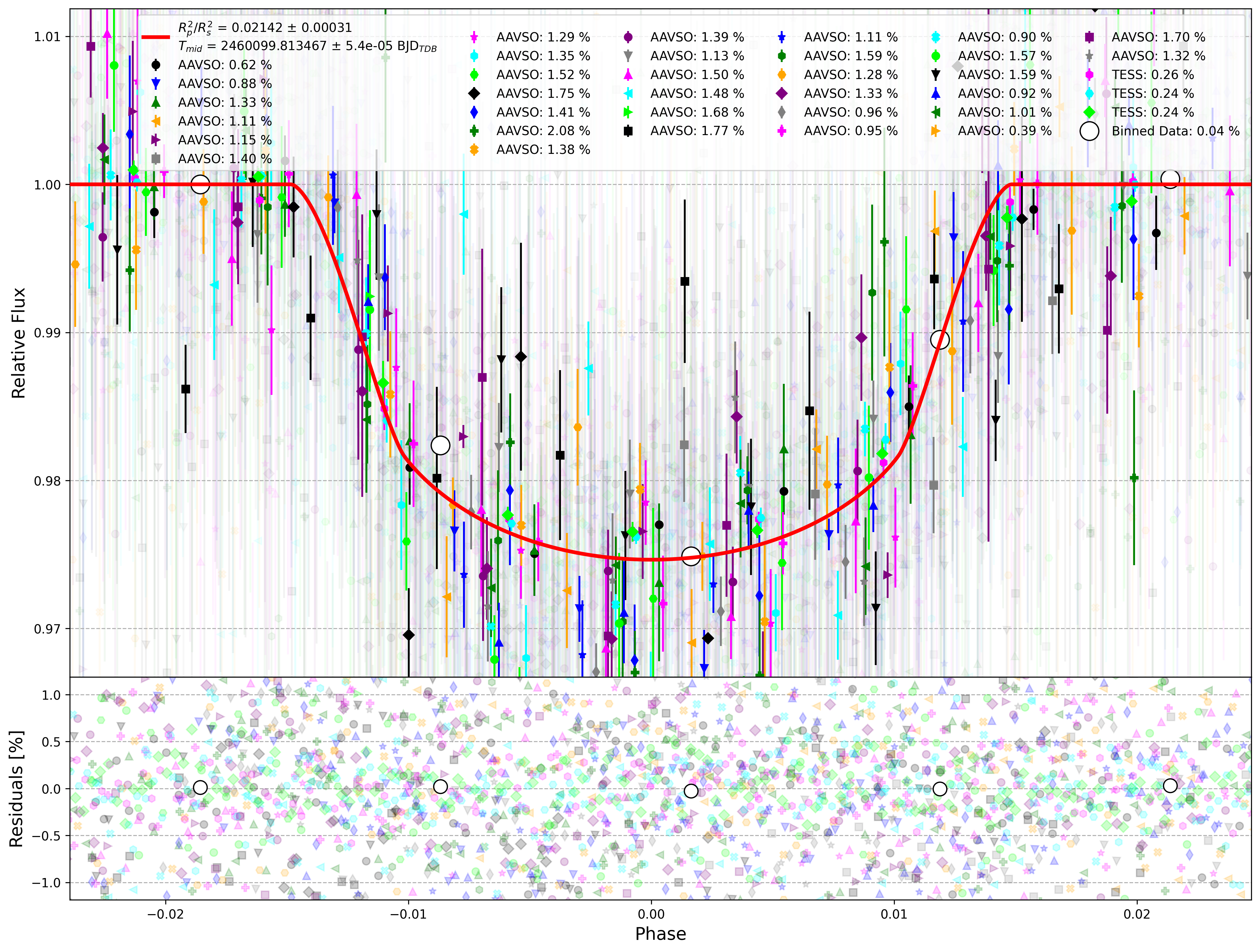1260x952 pixels.
Task: Click the −0.02 phase tick label
Action: (166, 914)
